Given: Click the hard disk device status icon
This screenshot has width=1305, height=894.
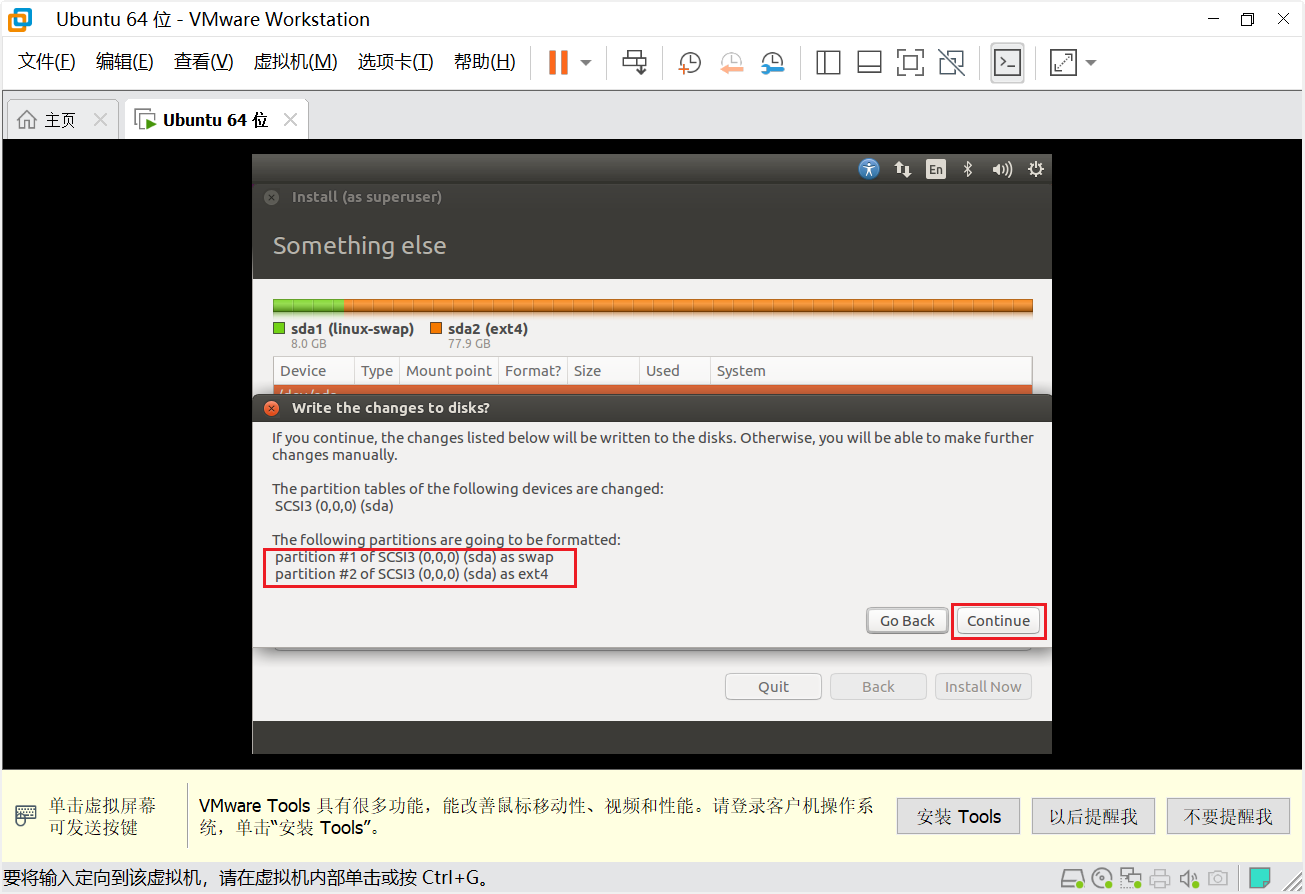Looking at the screenshot, I should point(1073,879).
